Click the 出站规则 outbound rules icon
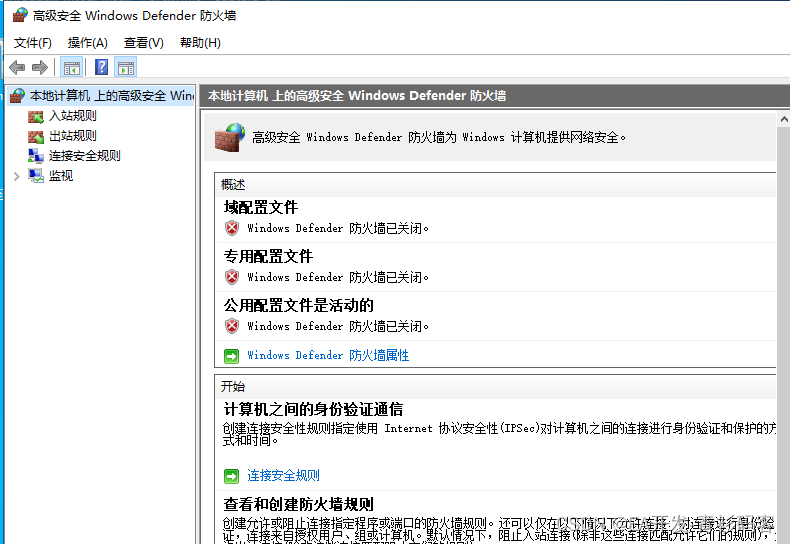790x544 pixels. click(x=35, y=136)
